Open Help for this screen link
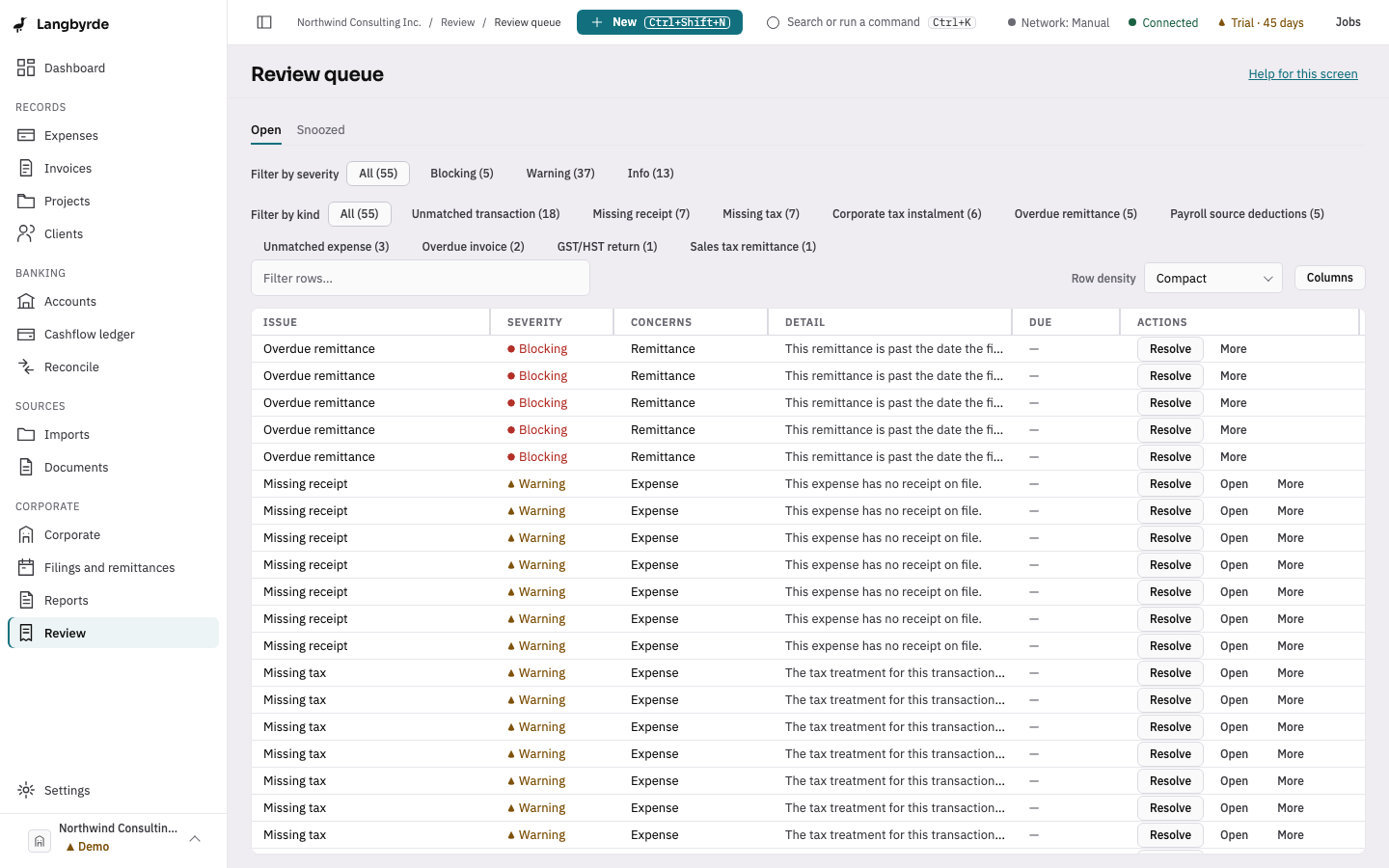1389x868 pixels. pos(1302,74)
